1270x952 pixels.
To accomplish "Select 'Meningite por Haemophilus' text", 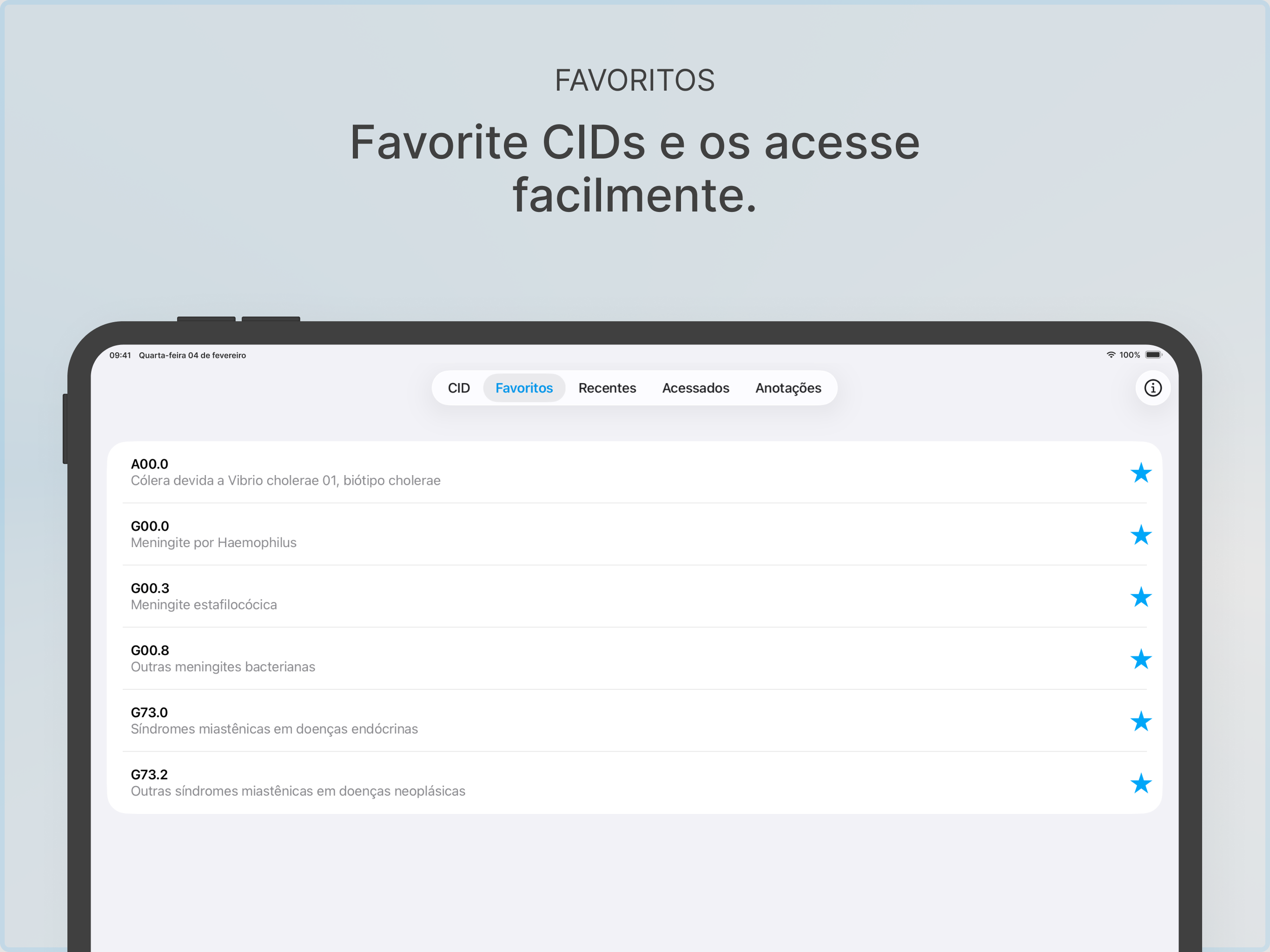I will pos(213,542).
